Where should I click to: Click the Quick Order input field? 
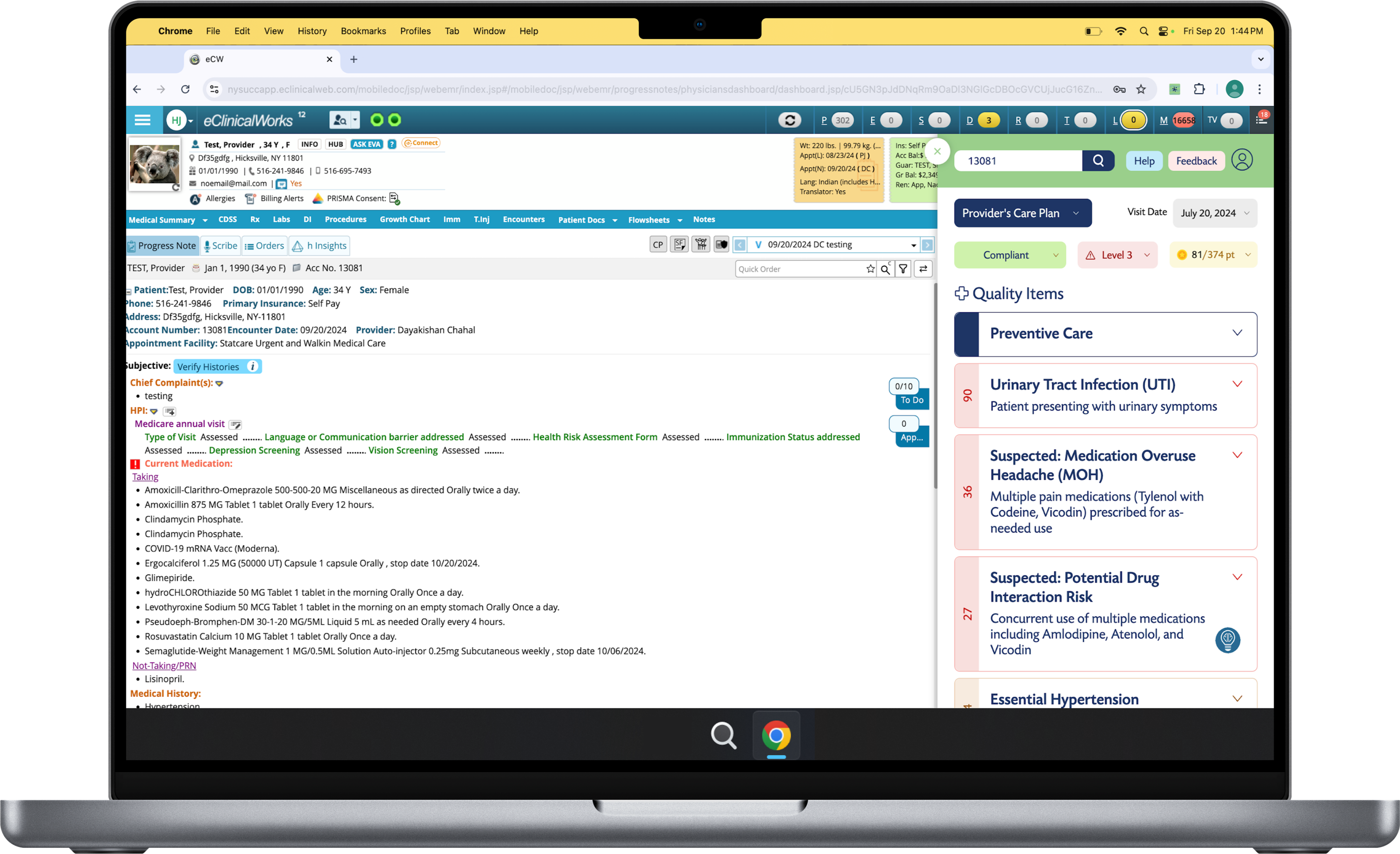(800, 269)
